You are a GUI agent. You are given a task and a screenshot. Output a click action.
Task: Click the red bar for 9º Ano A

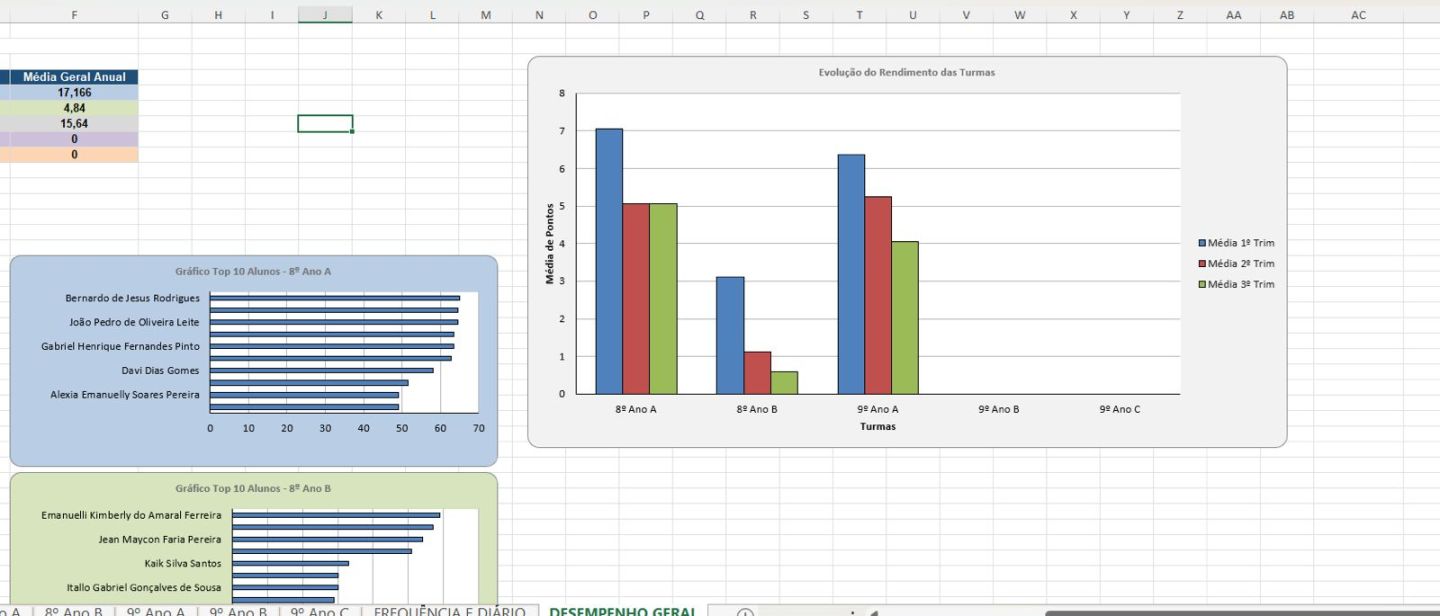pyautogui.click(x=878, y=295)
